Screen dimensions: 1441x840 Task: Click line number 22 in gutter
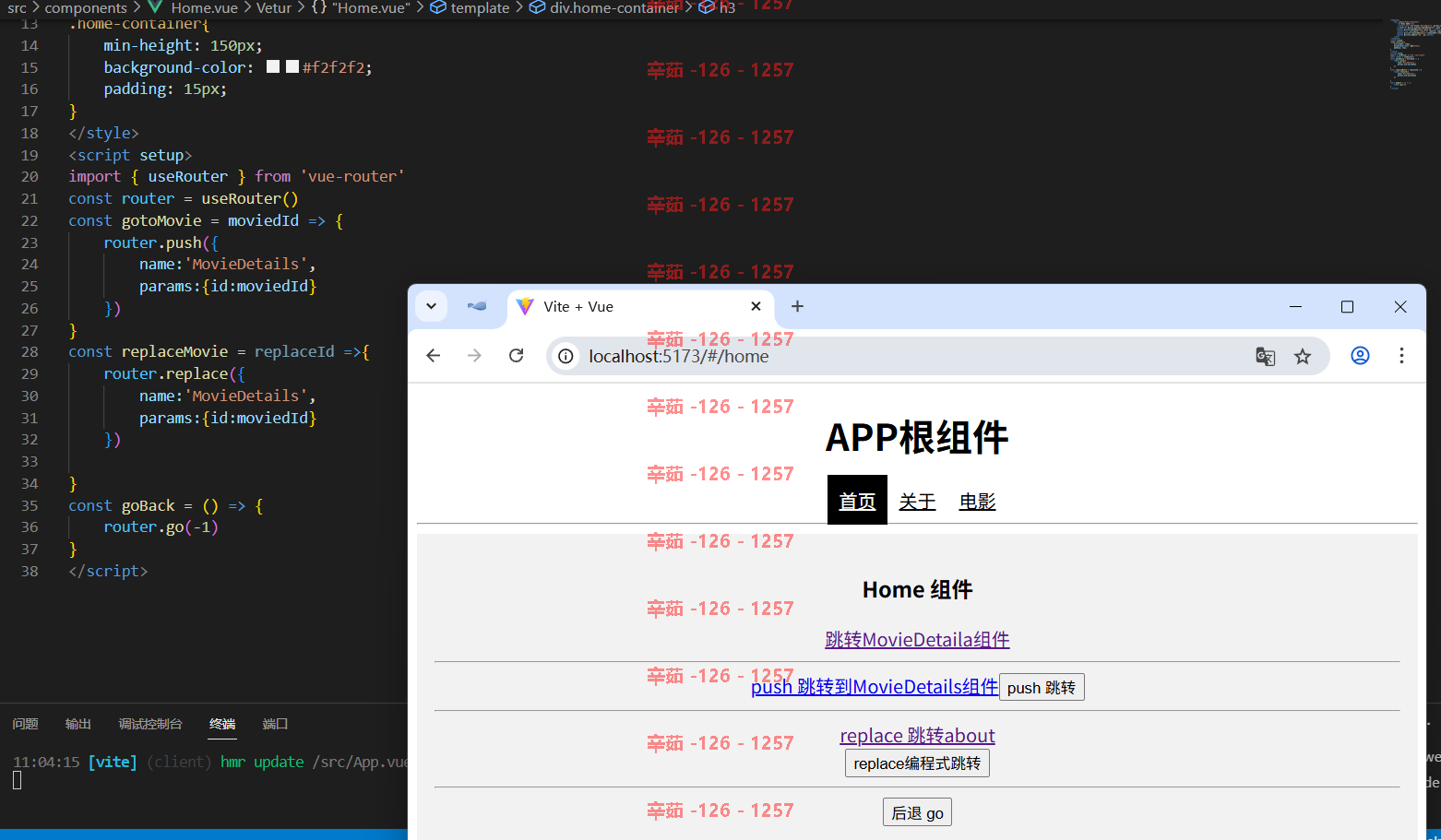pos(30,220)
